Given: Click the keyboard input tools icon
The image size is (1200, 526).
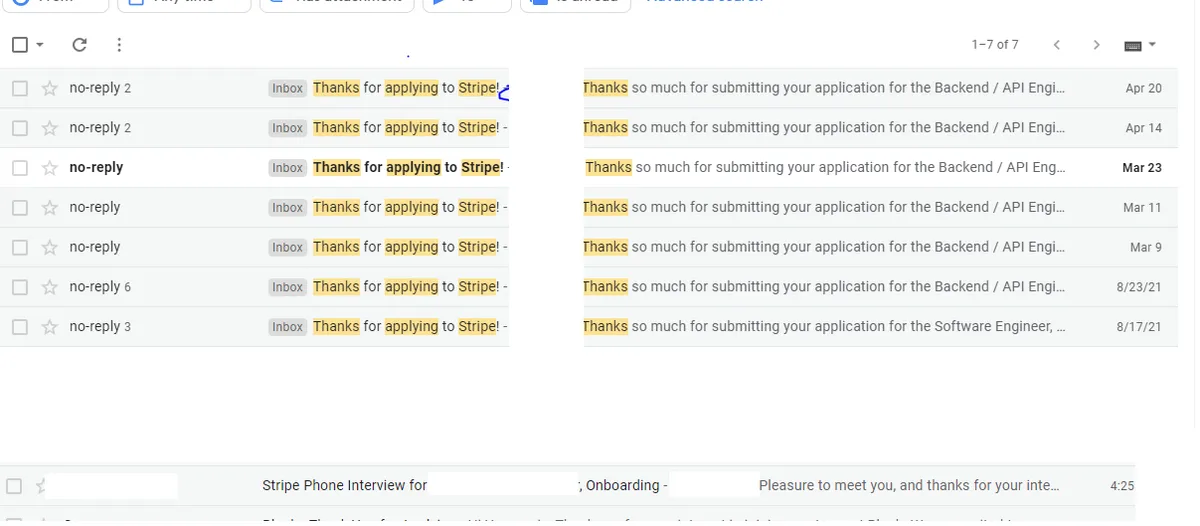Looking at the screenshot, I should click(x=1133, y=45).
